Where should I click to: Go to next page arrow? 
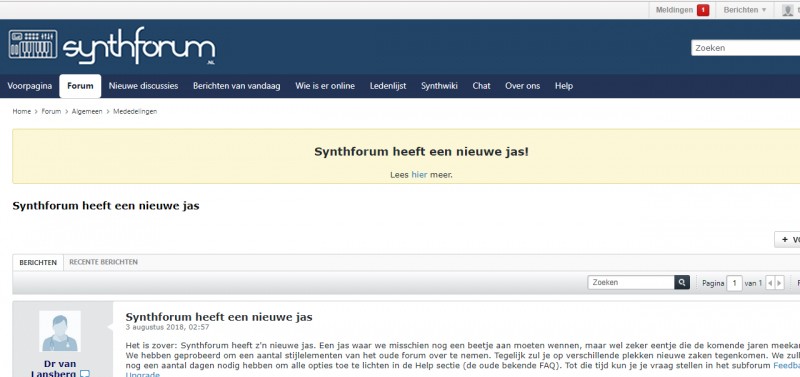(x=779, y=283)
